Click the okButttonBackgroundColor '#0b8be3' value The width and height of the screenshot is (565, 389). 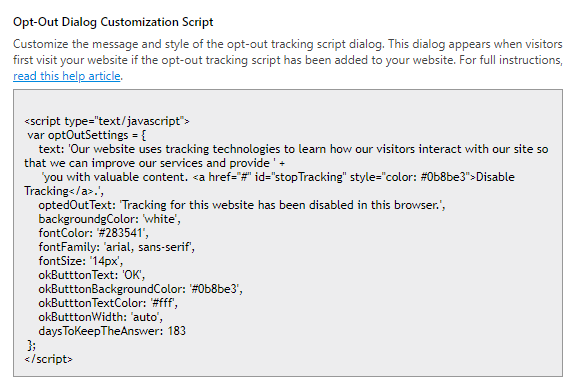coord(216,289)
